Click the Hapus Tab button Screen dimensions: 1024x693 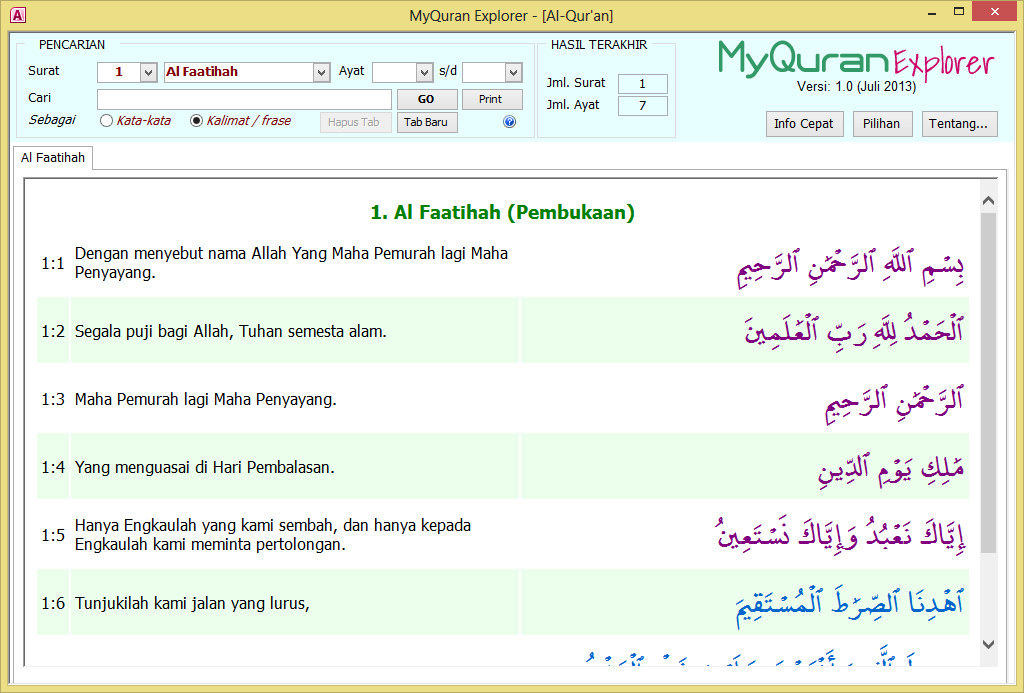point(355,122)
